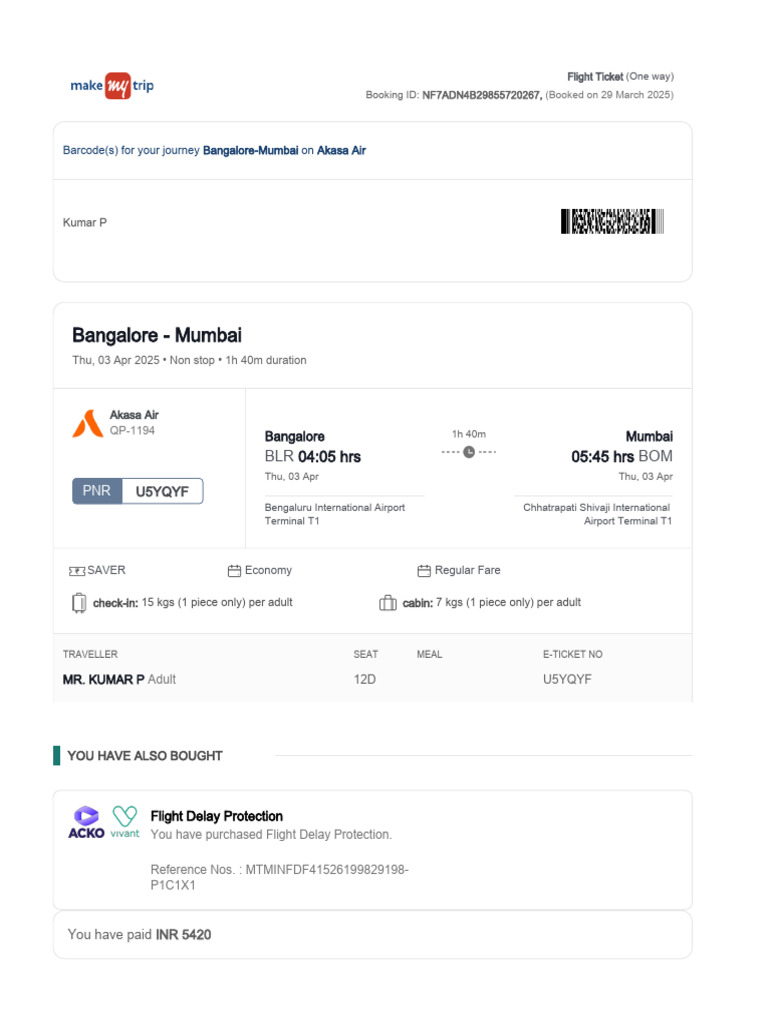Viewport: 768px width, 1024px height.
Task: Click the ACKO insurance logo
Action: click(86, 823)
